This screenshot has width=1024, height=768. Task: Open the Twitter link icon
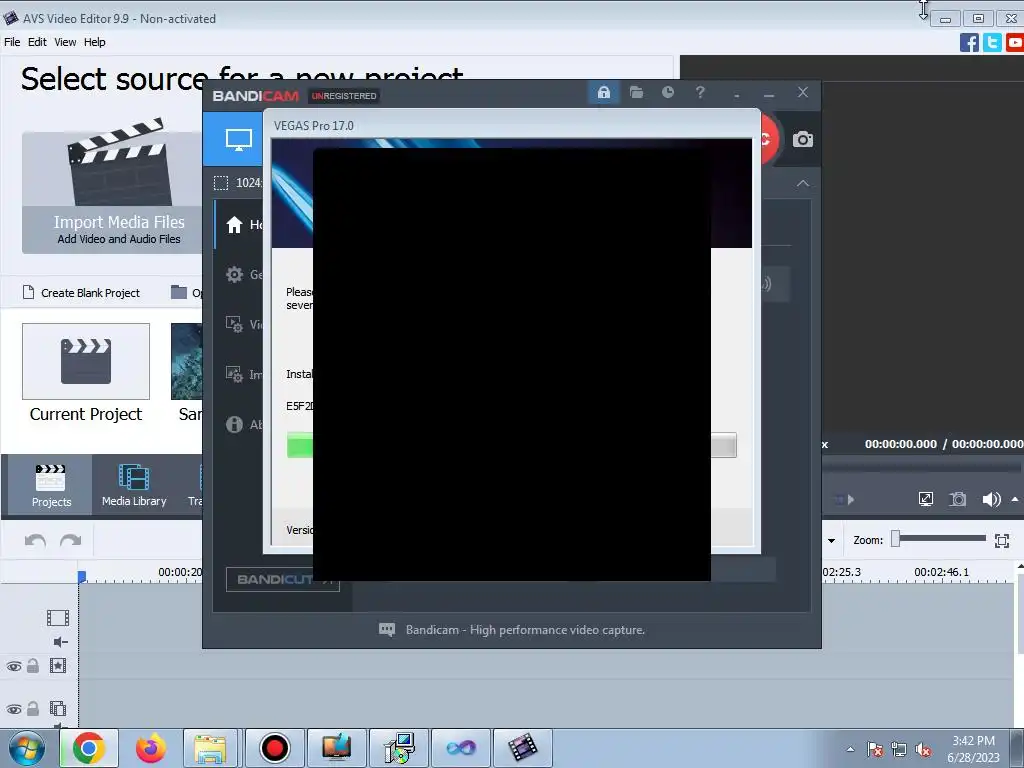pyautogui.click(x=992, y=42)
